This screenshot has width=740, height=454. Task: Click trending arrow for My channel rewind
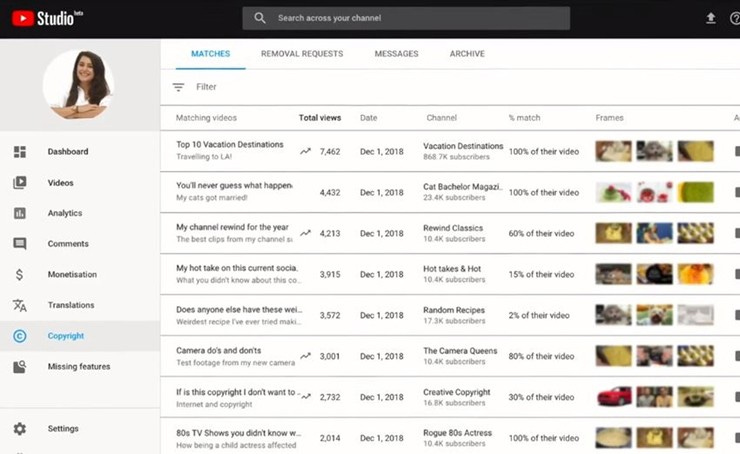(x=305, y=233)
